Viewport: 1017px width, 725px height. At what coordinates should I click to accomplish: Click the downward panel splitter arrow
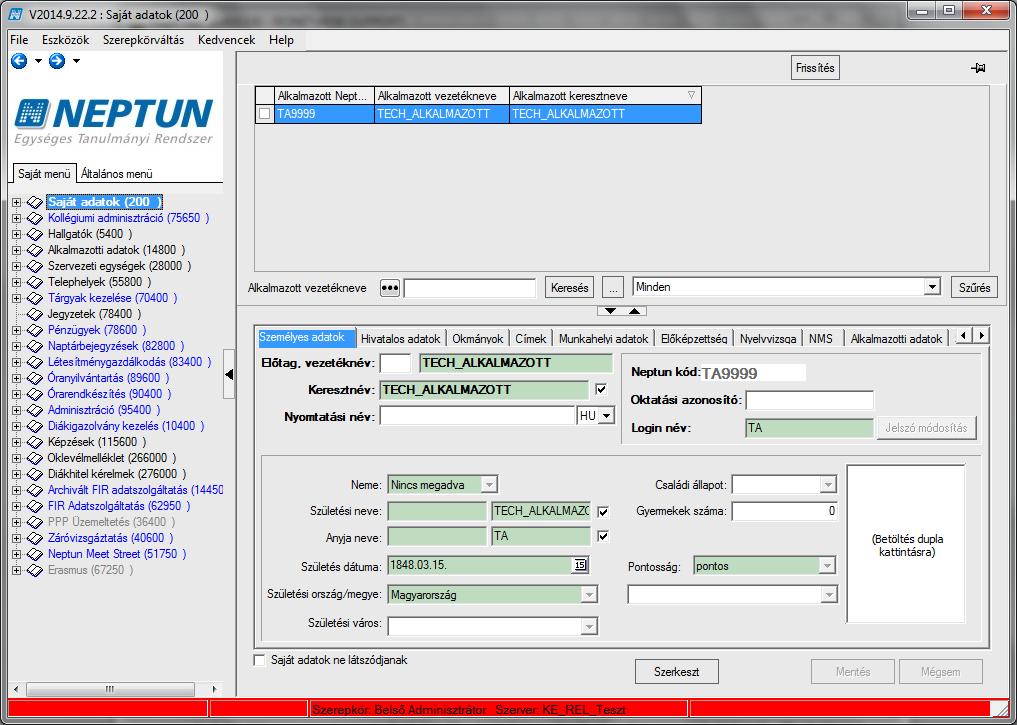pyautogui.click(x=610, y=311)
